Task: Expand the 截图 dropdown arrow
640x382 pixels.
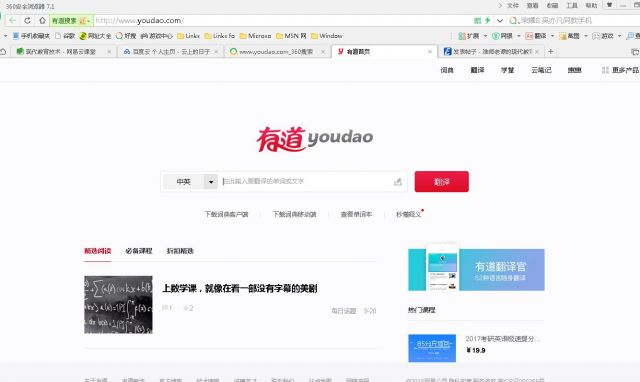Action: [586, 36]
